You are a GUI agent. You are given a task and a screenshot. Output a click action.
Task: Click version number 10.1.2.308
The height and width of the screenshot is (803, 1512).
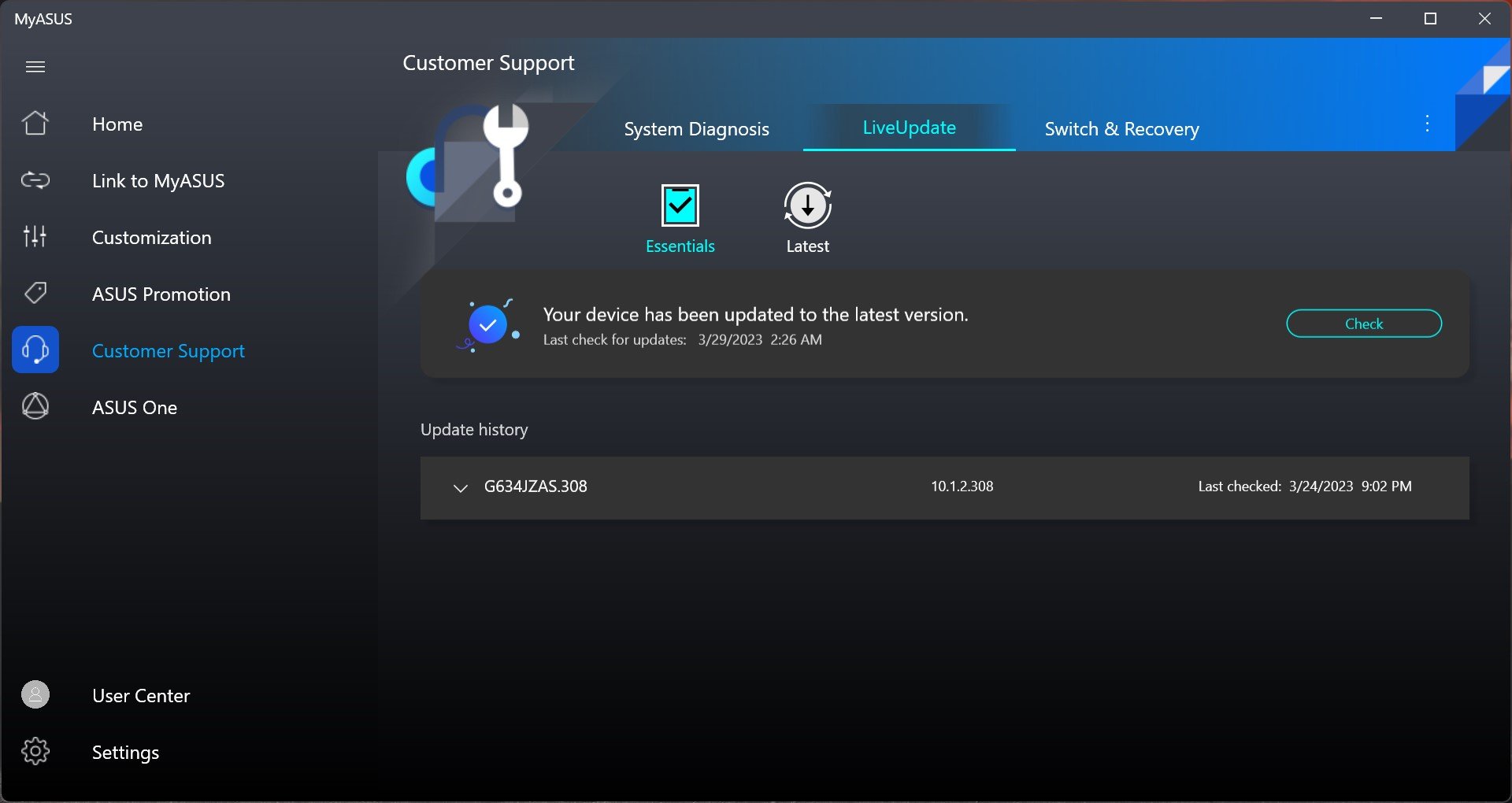[962, 487]
